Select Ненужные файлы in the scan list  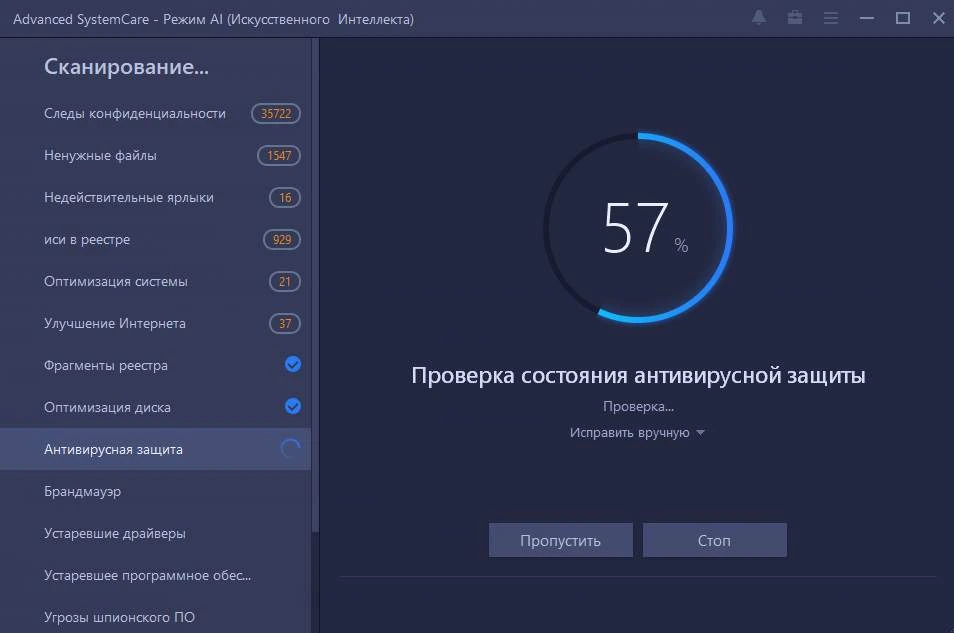[155, 155]
